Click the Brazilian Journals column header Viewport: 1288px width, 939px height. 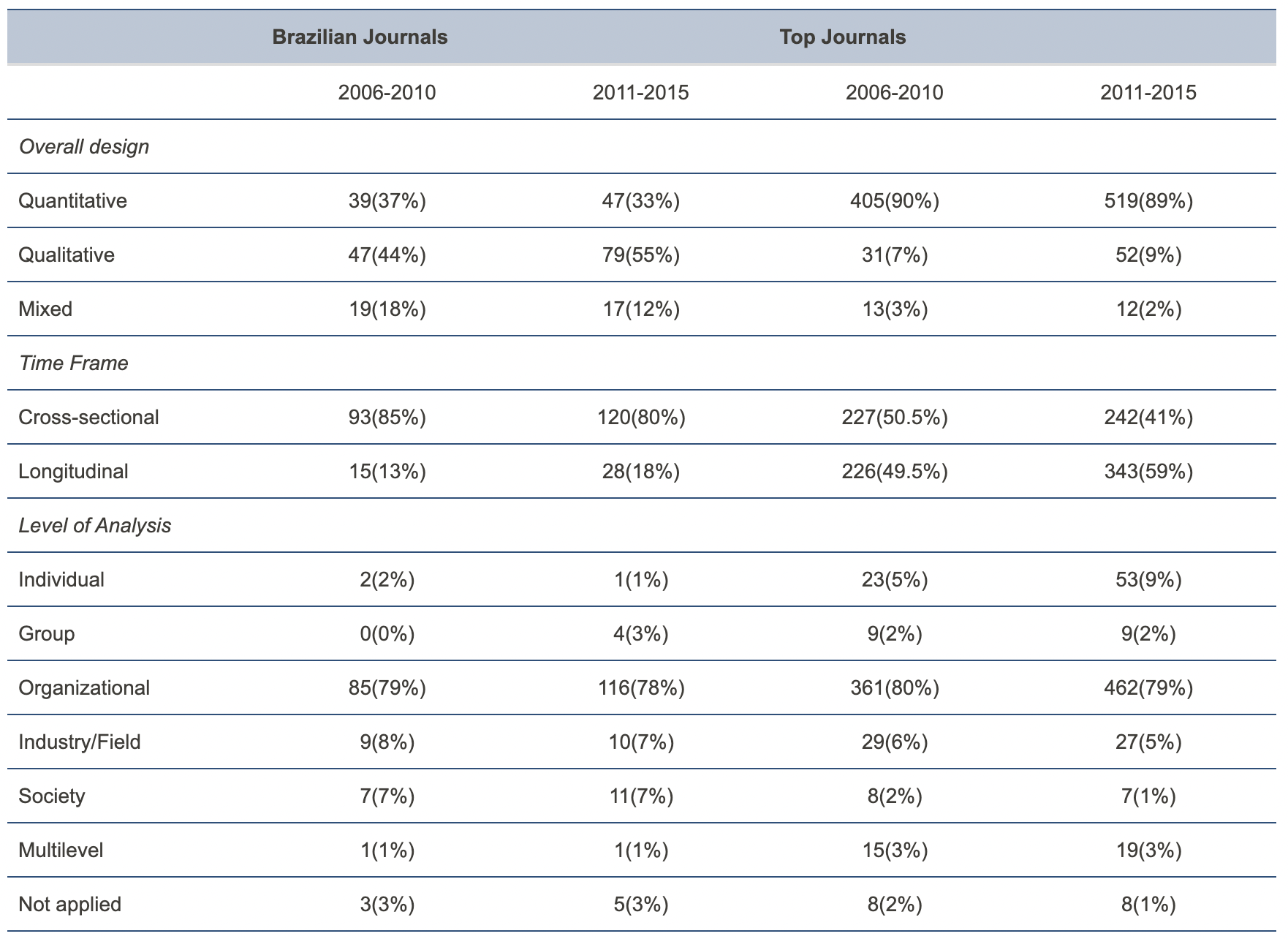tap(360, 37)
